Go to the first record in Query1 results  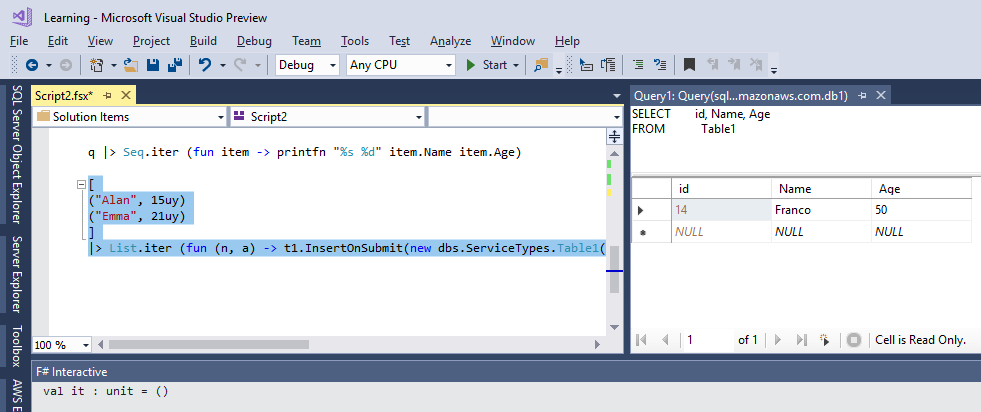[641, 340]
